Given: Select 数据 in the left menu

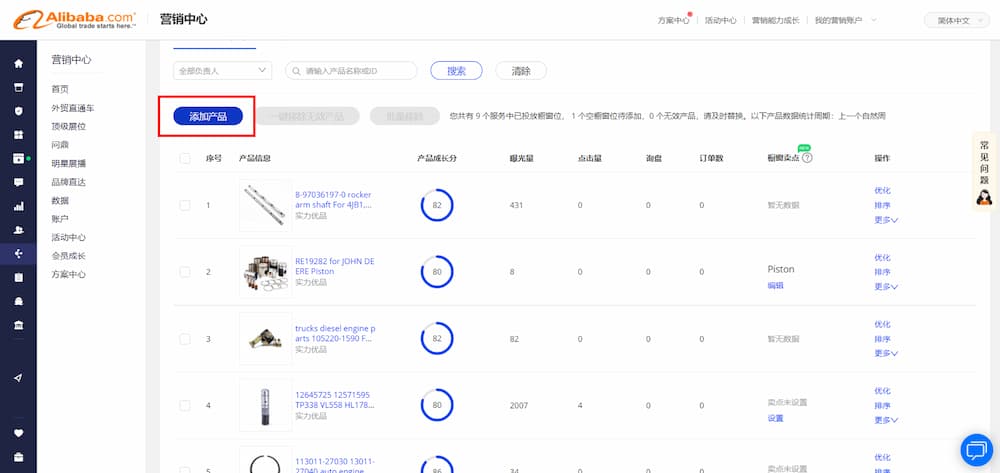Looking at the screenshot, I should coord(60,200).
